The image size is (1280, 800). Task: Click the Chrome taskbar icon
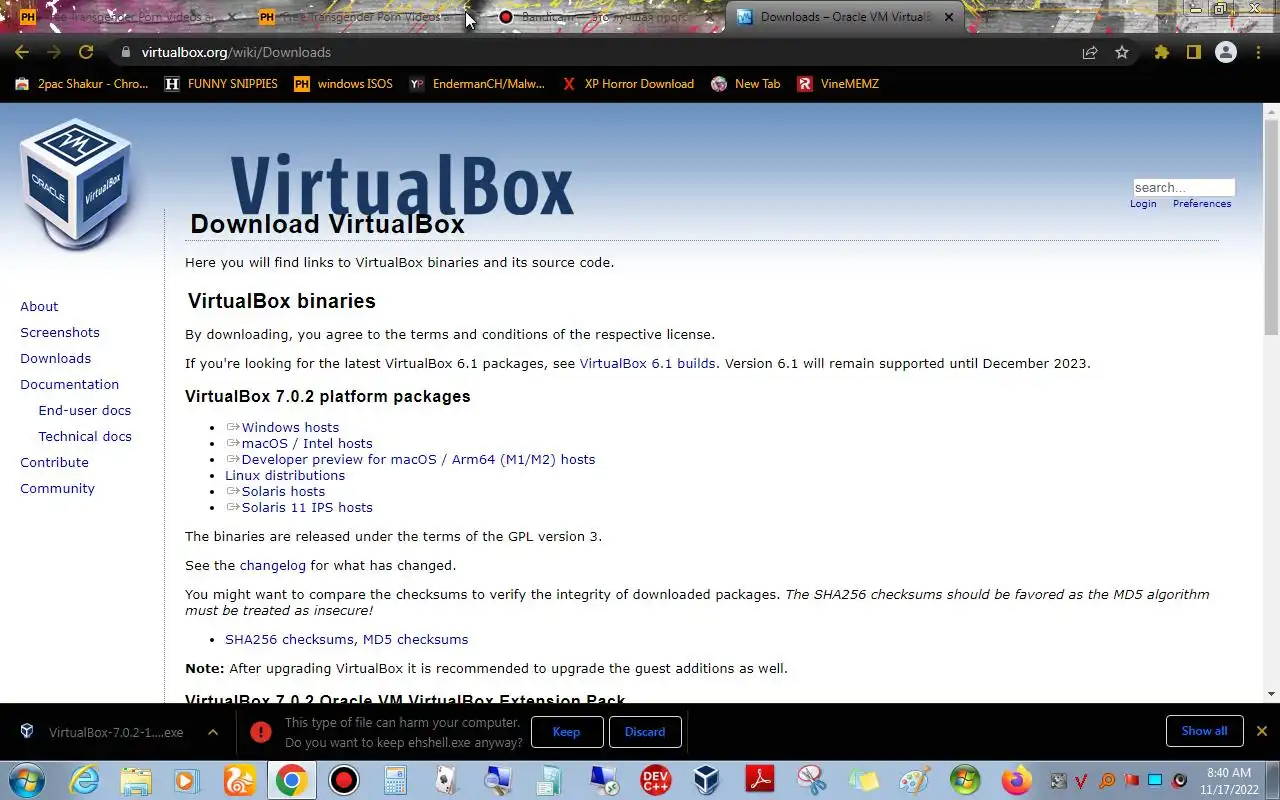tap(292, 780)
